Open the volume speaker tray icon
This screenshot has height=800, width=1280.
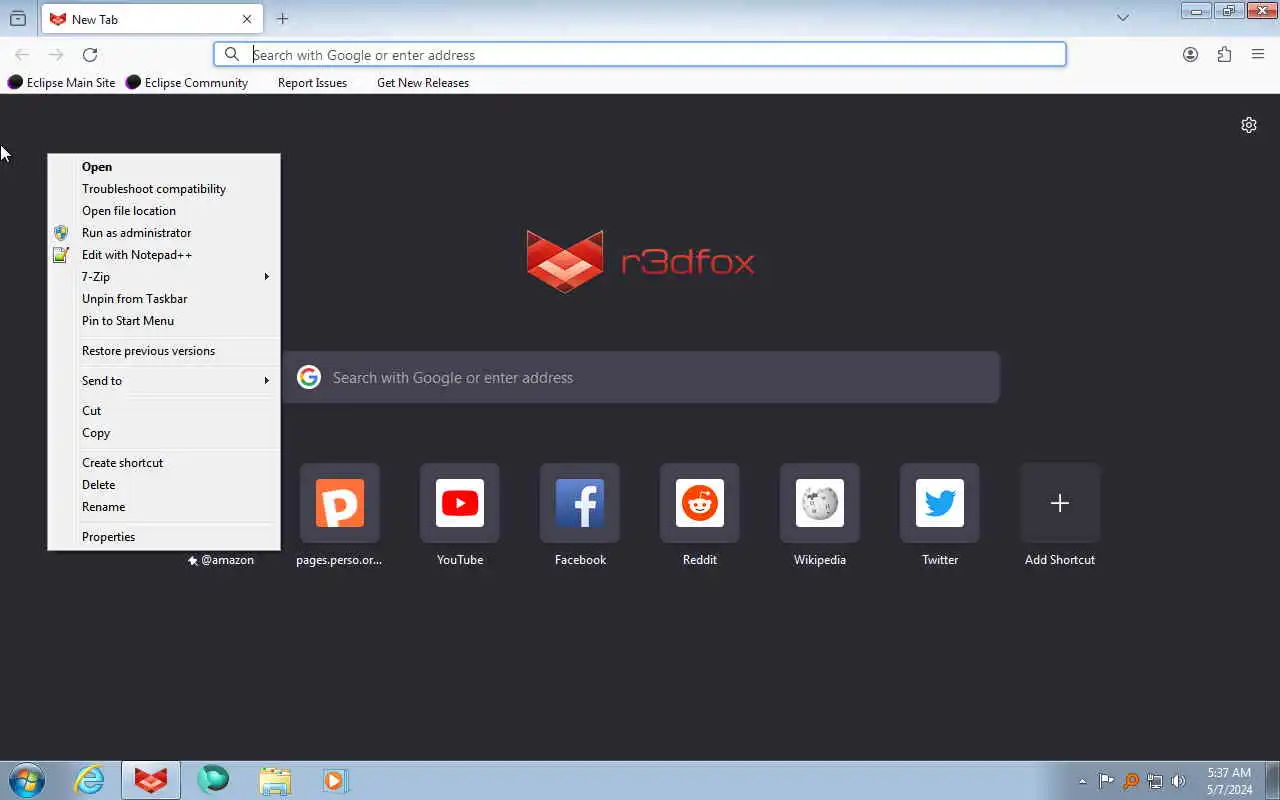(1179, 781)
